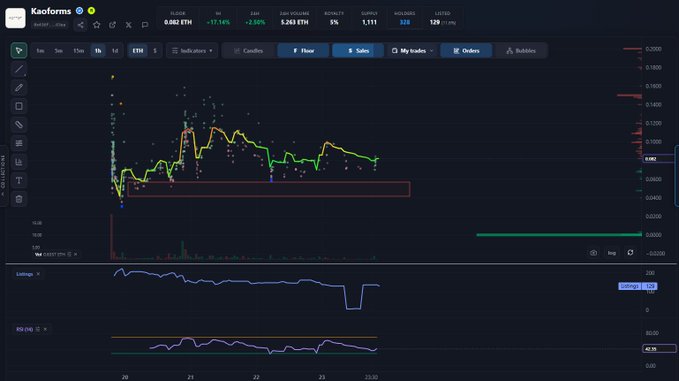Screen dimensions: 679x381
Task: Open RSI (14) settings icon
Action: pyautogui.click(x=38, y=329)
